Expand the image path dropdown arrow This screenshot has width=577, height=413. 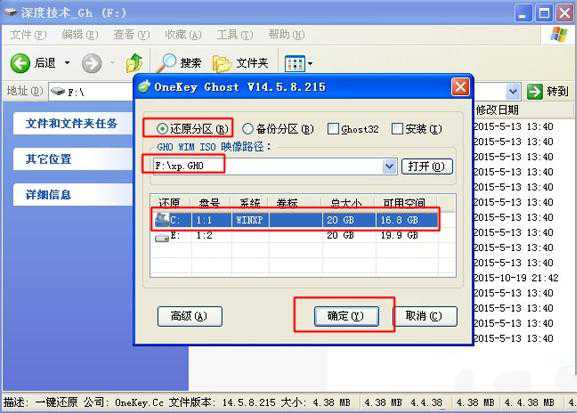(390, 167)
